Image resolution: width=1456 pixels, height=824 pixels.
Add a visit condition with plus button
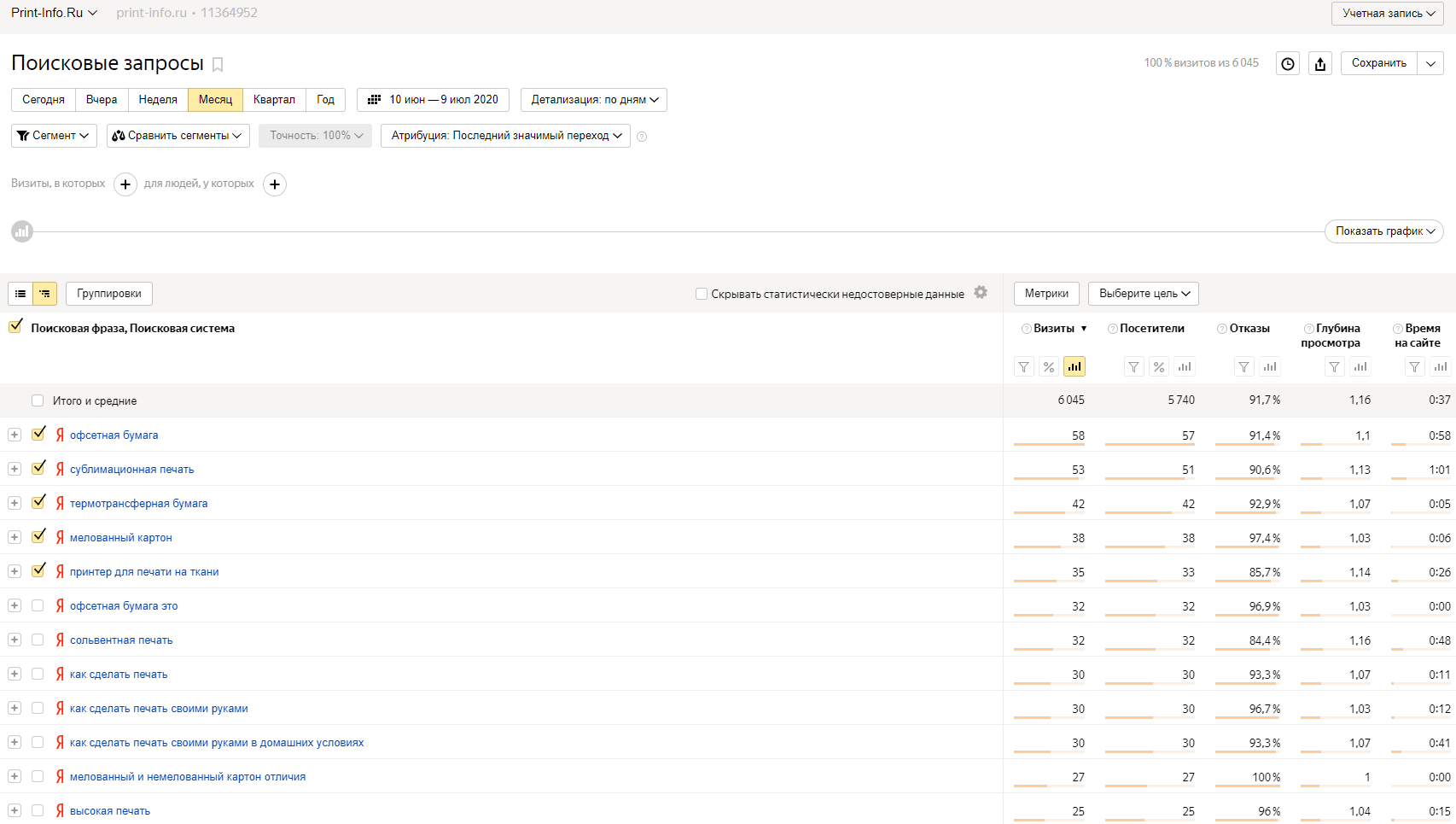(x=125, y=184)
